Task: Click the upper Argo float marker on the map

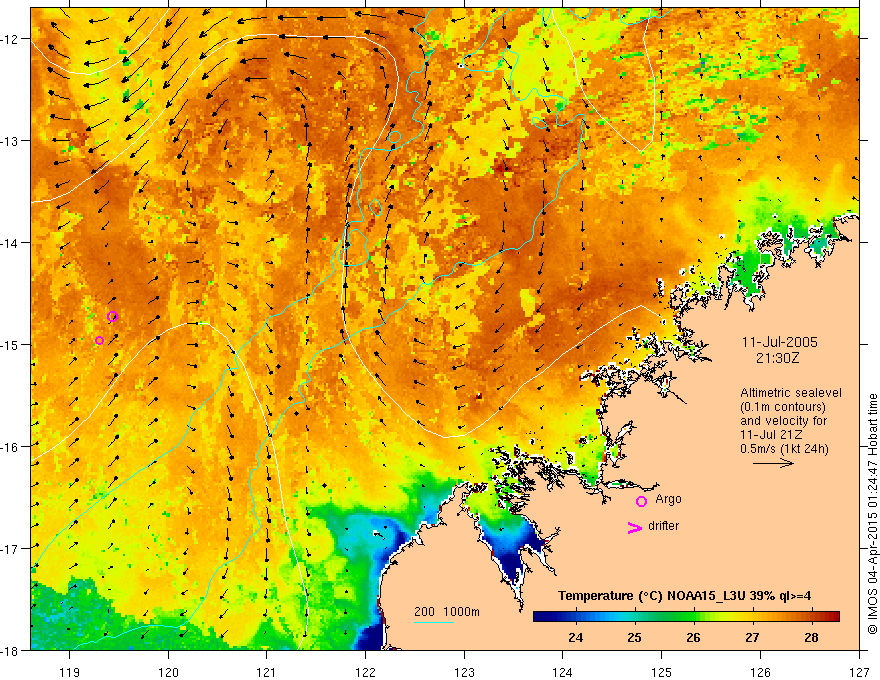Action: [112, 316]
